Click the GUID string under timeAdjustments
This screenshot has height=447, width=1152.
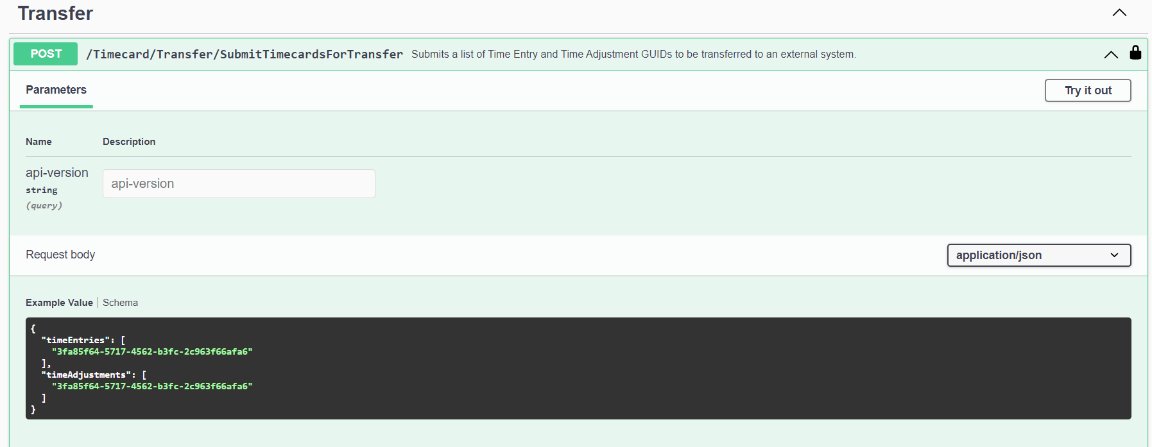152,386
